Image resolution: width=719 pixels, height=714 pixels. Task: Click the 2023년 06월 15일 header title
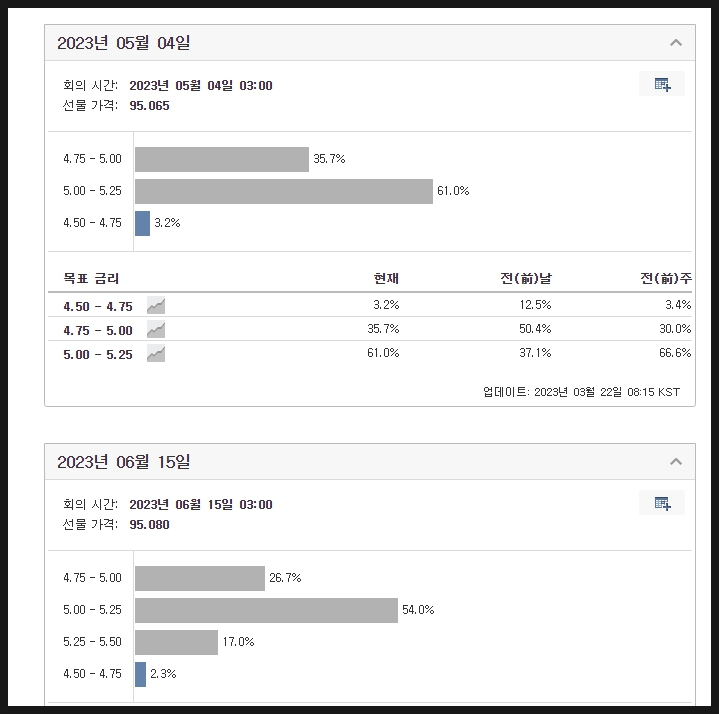point(123,461)
